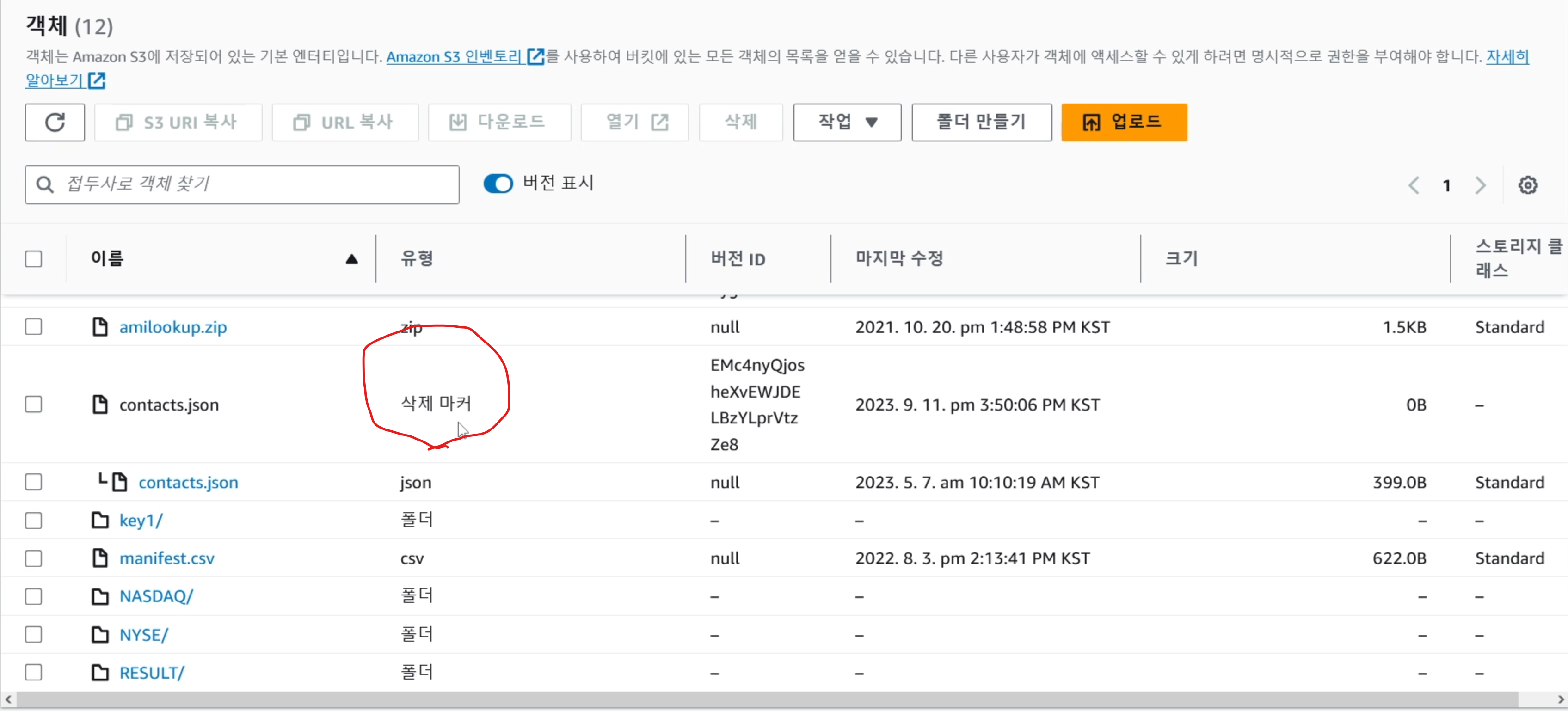Click the horizontal scrollbar at the bottom
Screen dimensions: 1568x711
point(767,699)
